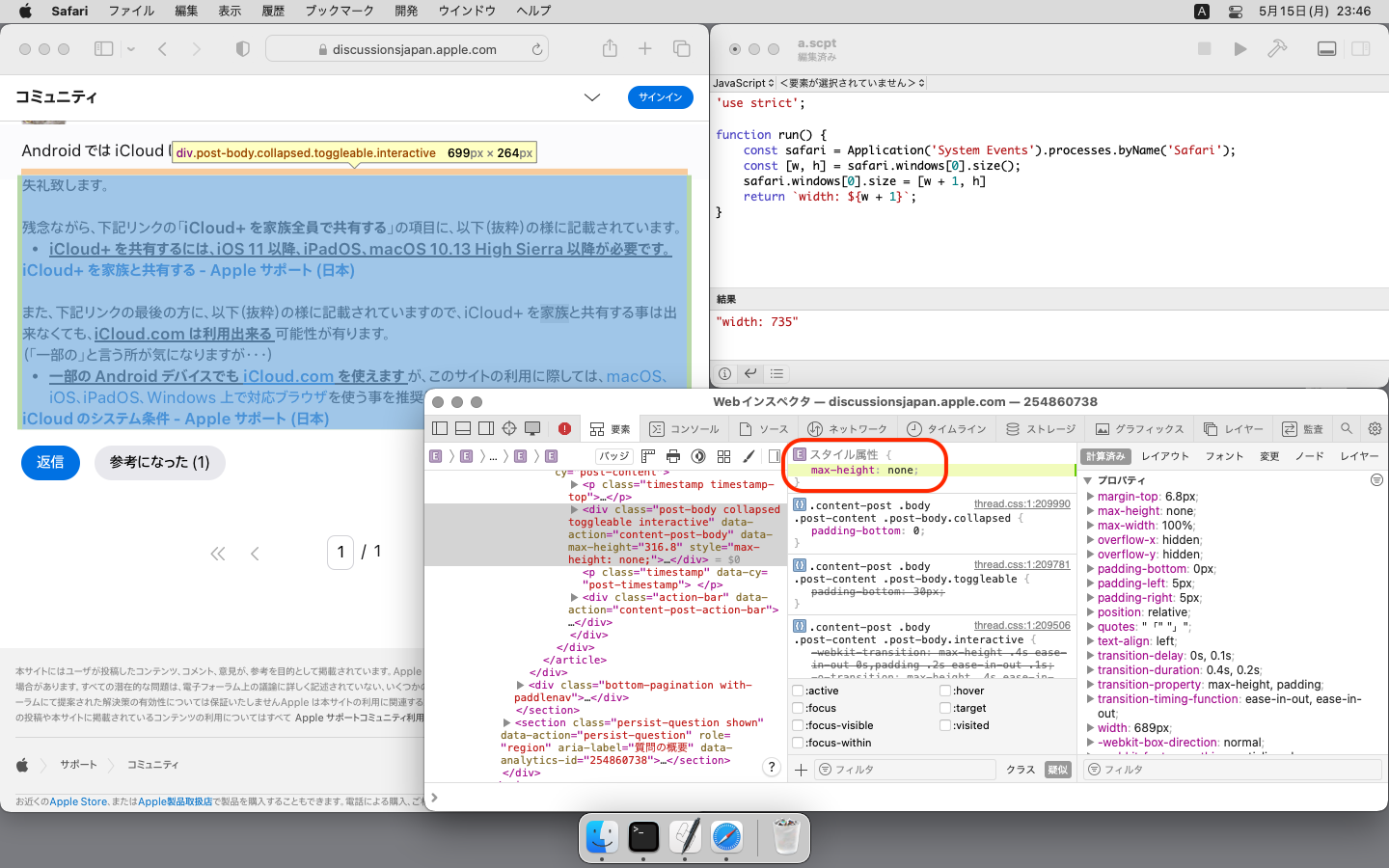Click the blue 返信 button
Screen dimensions: 1389x868
click(50, 462)
